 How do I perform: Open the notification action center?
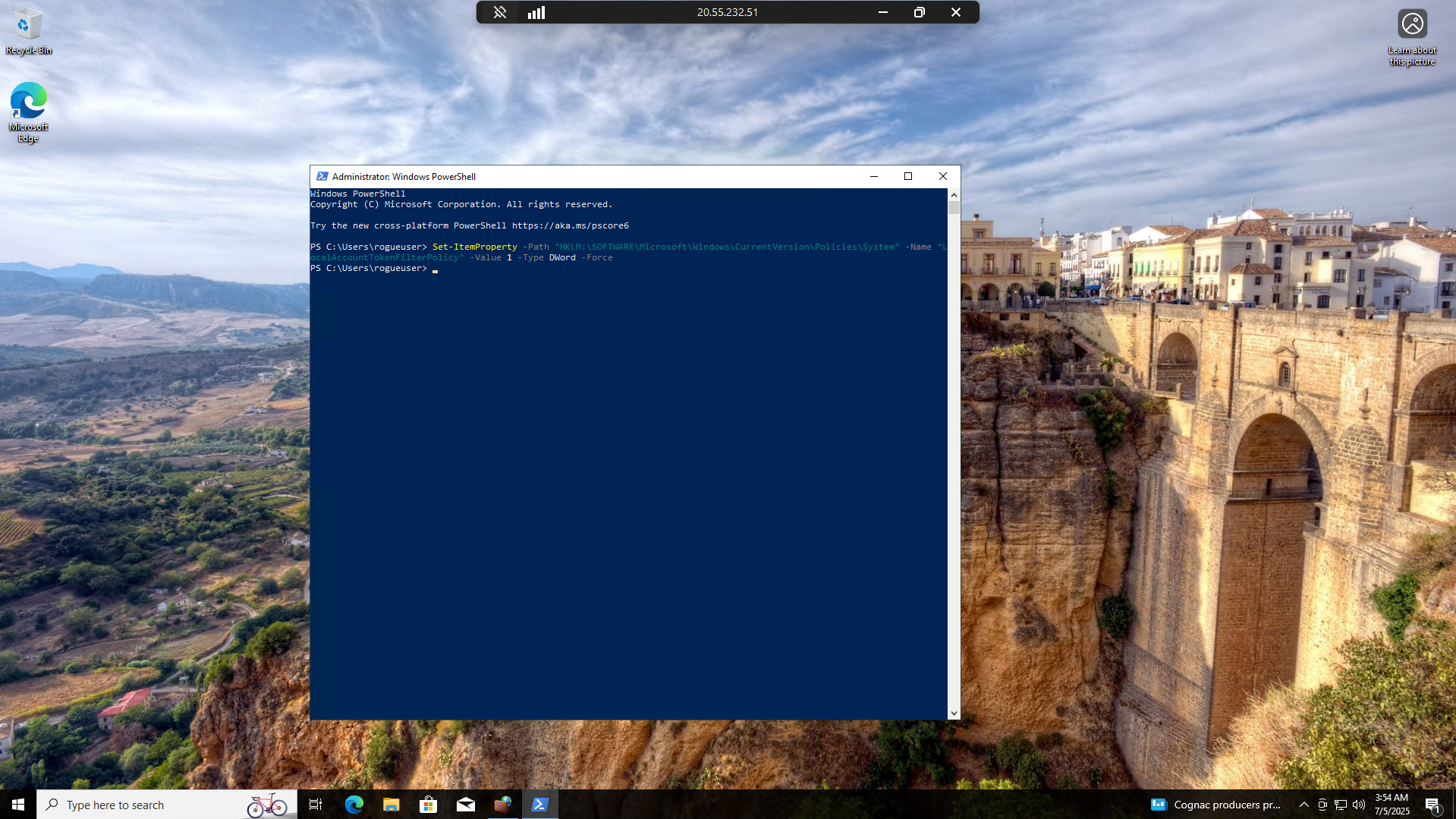pos(1432,805)
